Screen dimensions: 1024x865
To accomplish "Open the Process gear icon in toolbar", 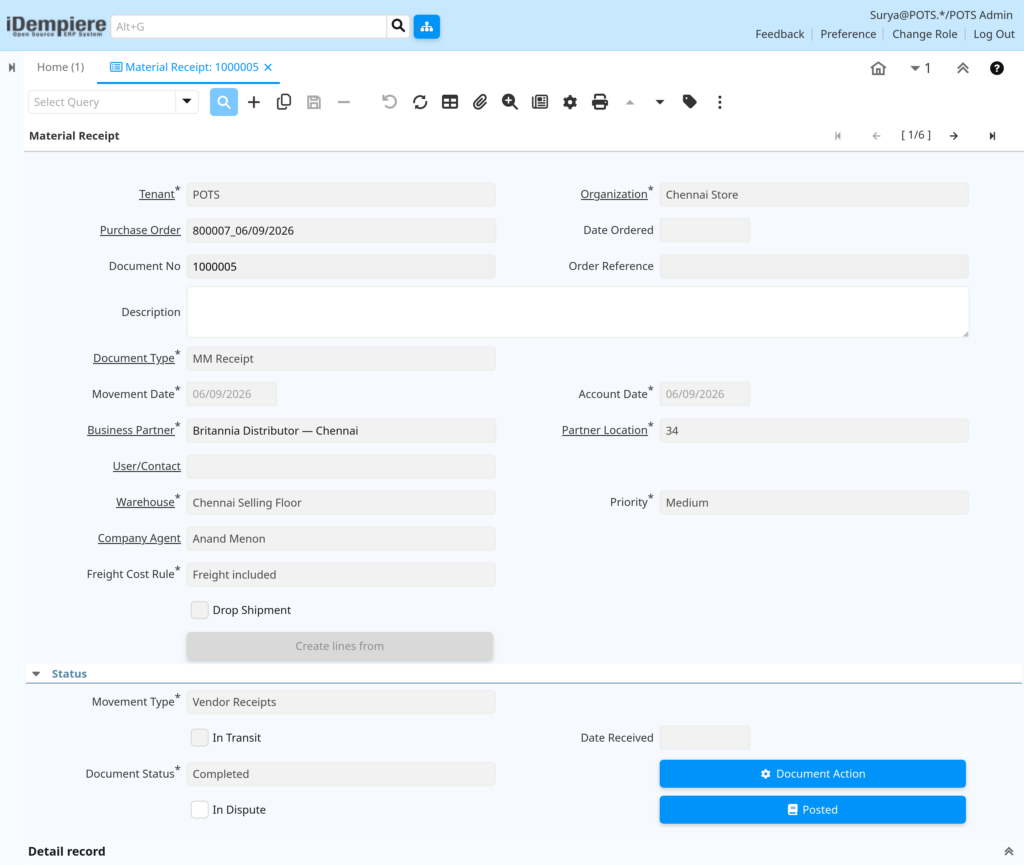I will pos(570,102).
